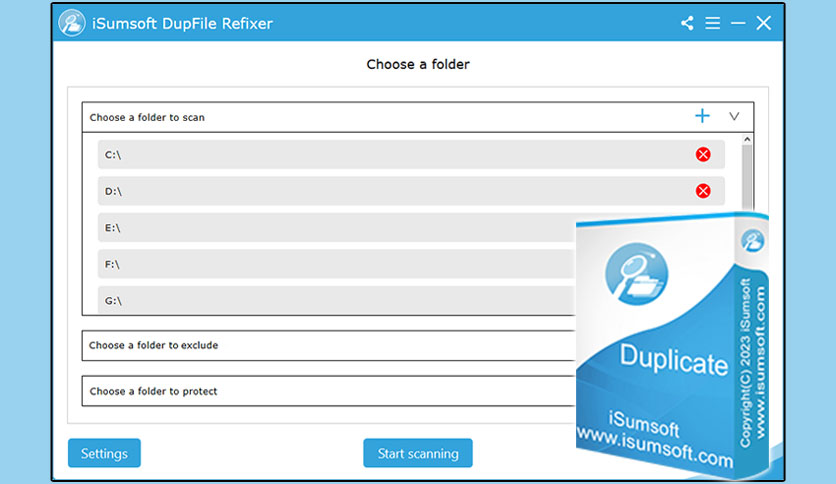Click the Choose a folder to scan header
The height and width of the screenshot is (484, 836).
point(418,117)
